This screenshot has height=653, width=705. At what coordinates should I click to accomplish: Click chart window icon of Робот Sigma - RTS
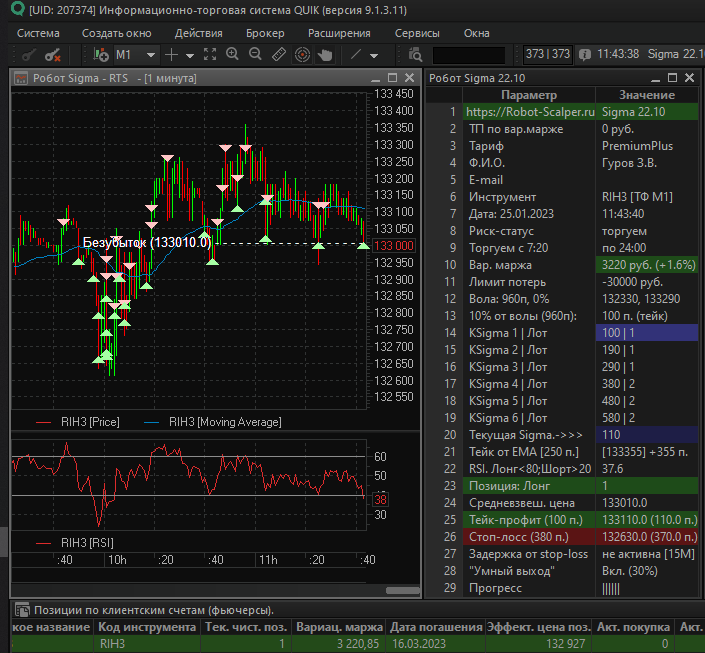pyautogui.click(x=21, y=78)
